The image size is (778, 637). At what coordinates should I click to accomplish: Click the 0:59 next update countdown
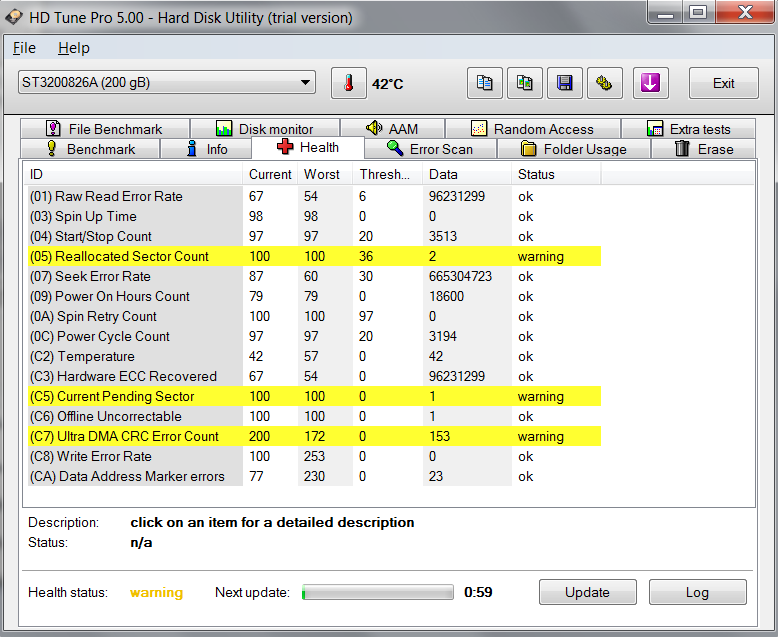point(478,592)
